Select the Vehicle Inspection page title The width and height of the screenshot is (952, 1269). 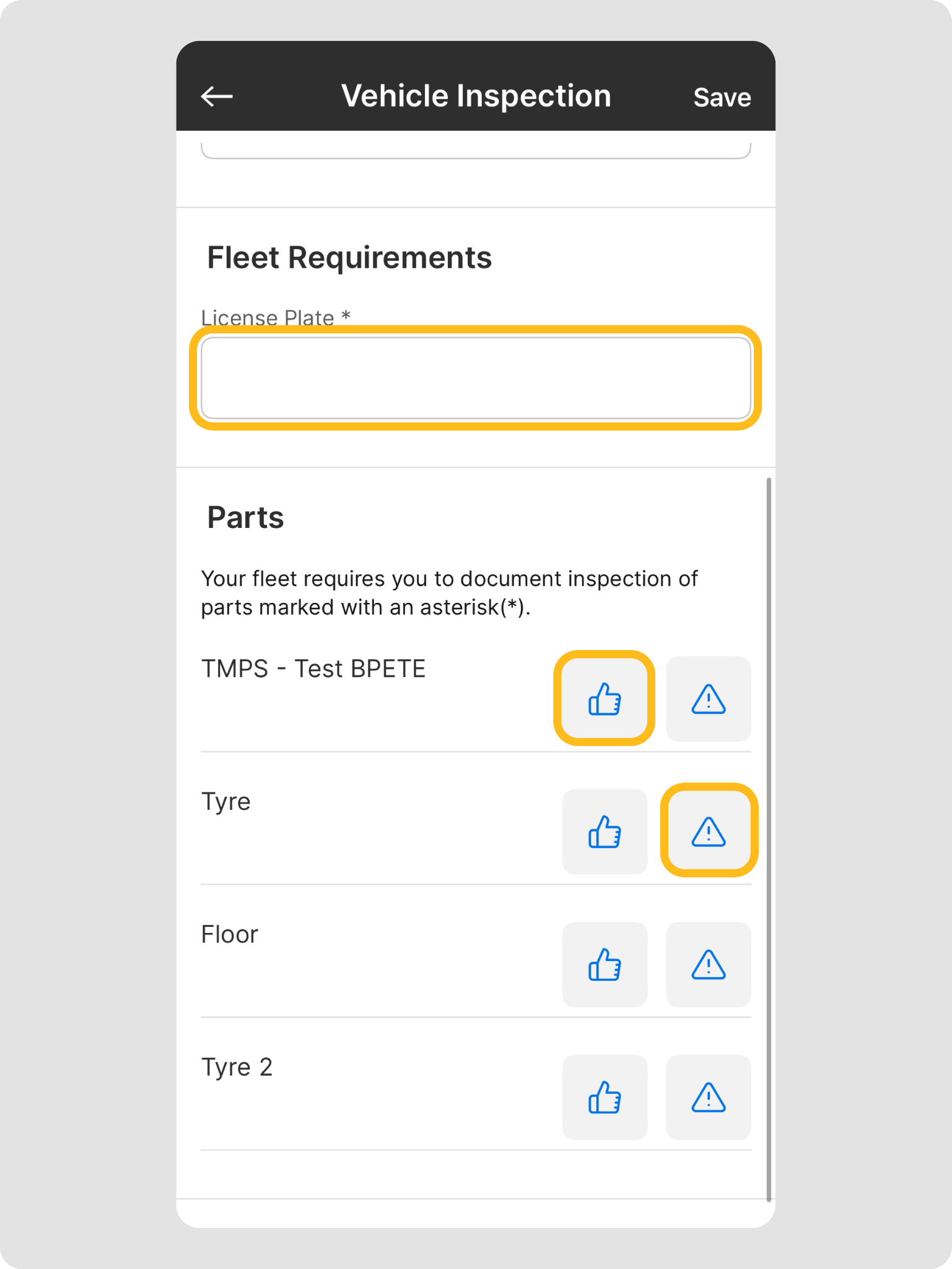pyautogui.click(x=476, y=97)
